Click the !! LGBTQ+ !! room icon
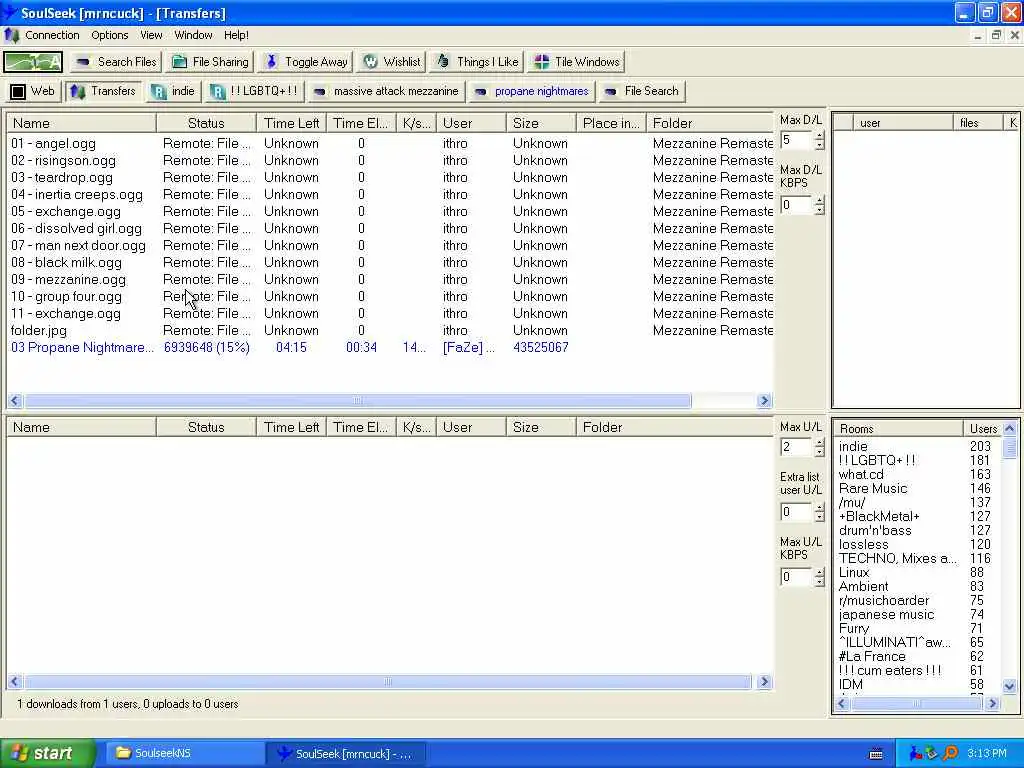The width and height of the screenshot is (1024, 768). [217, 91]
